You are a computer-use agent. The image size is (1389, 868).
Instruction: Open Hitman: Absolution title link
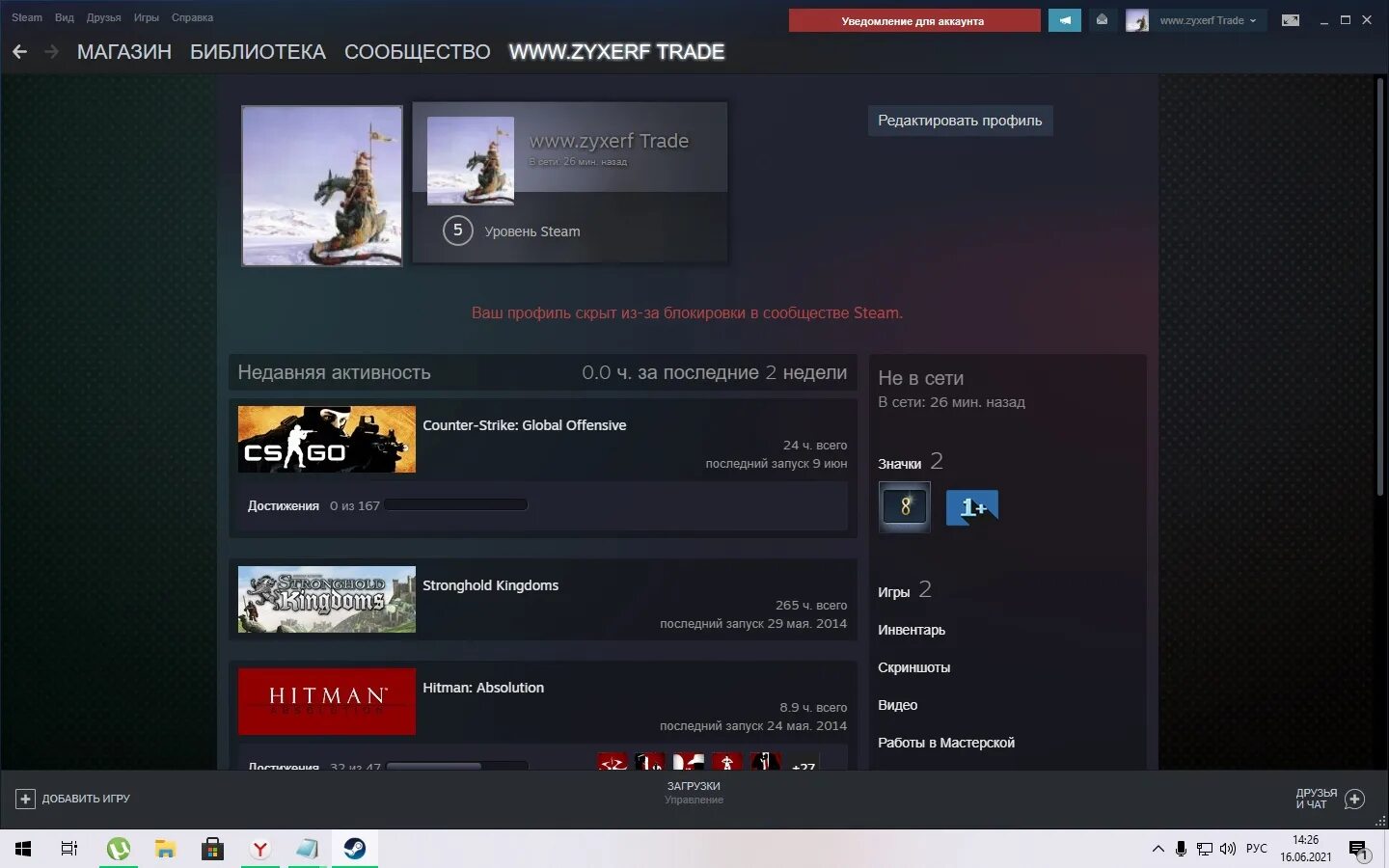(483, 688)
